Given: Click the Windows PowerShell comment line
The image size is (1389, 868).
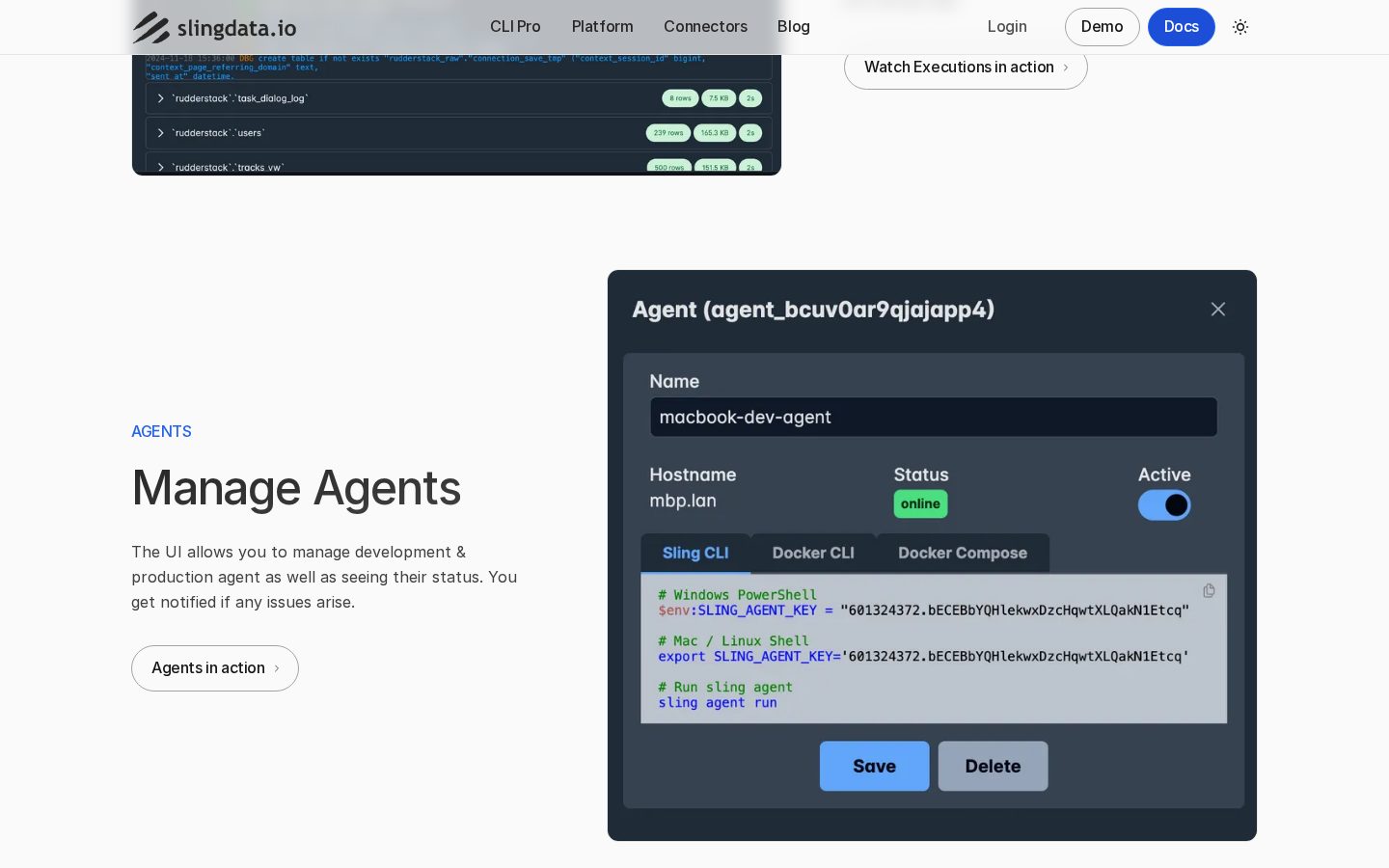Looking at the screenshot, I should [x=737, y=595].
